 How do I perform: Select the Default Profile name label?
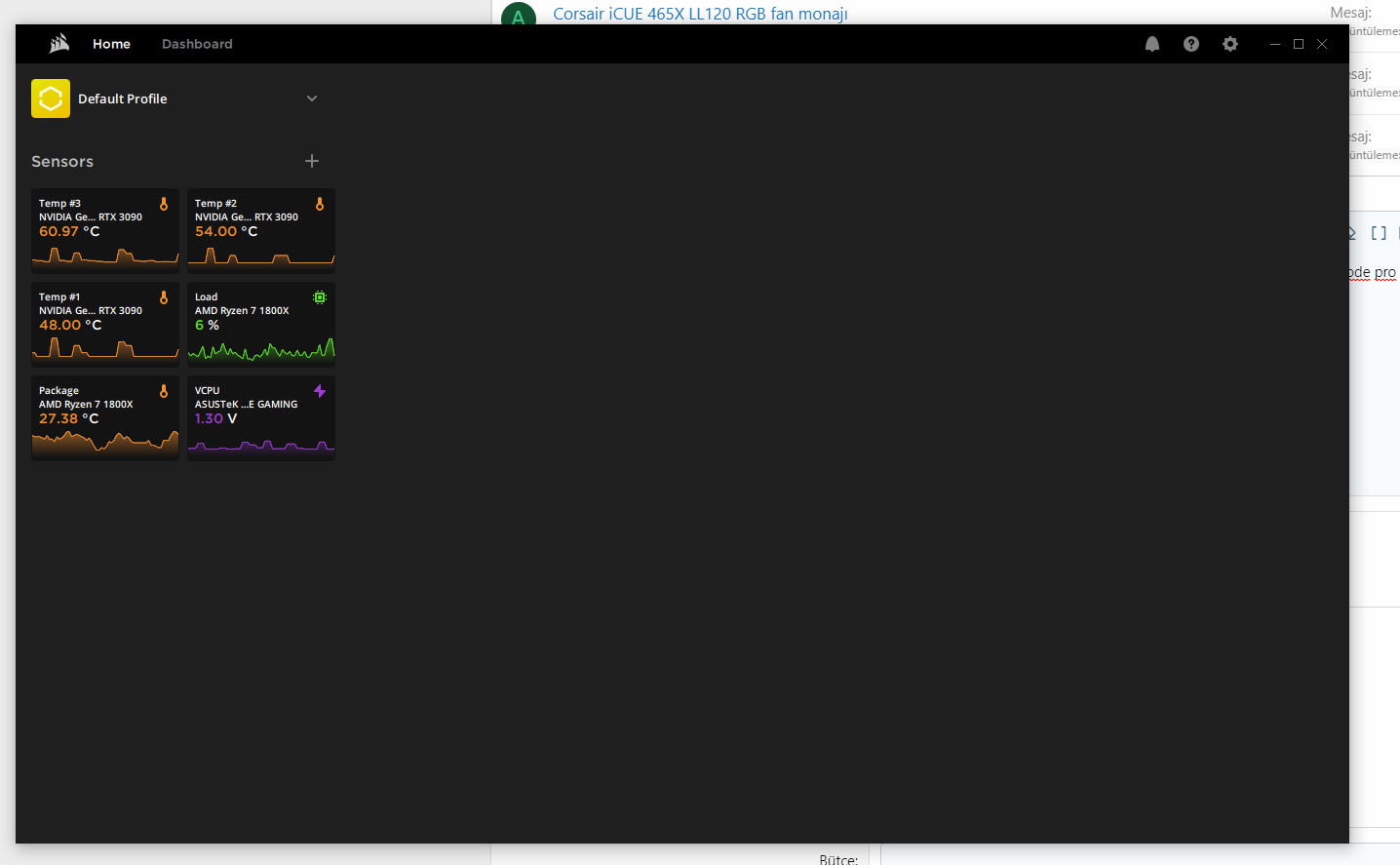pos(123,98)
